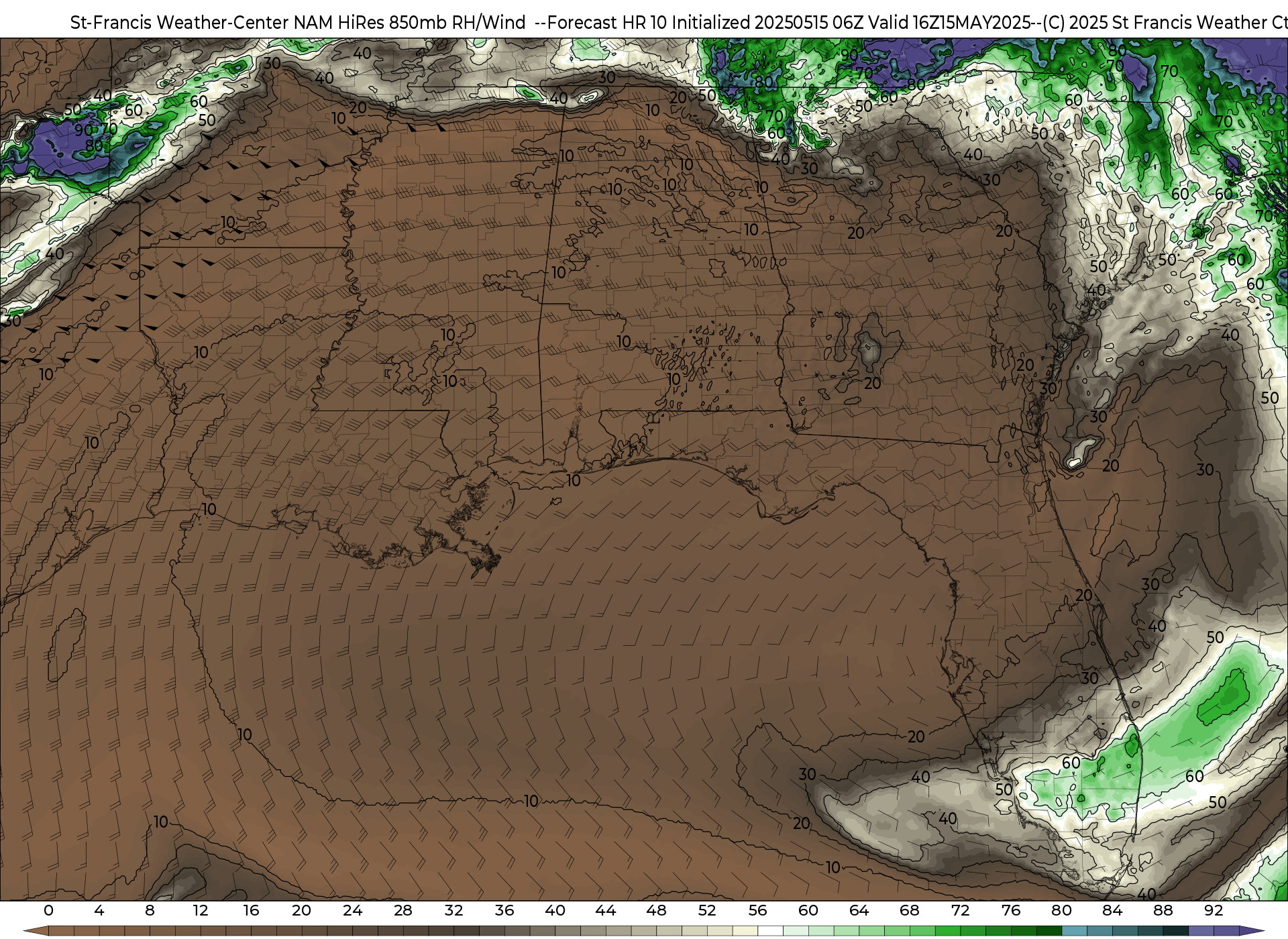Image resolution: width=1288 pixels, height=939 pixels.
Task: Click the colorbar tick label "4"
Action: tap(99, 910)
